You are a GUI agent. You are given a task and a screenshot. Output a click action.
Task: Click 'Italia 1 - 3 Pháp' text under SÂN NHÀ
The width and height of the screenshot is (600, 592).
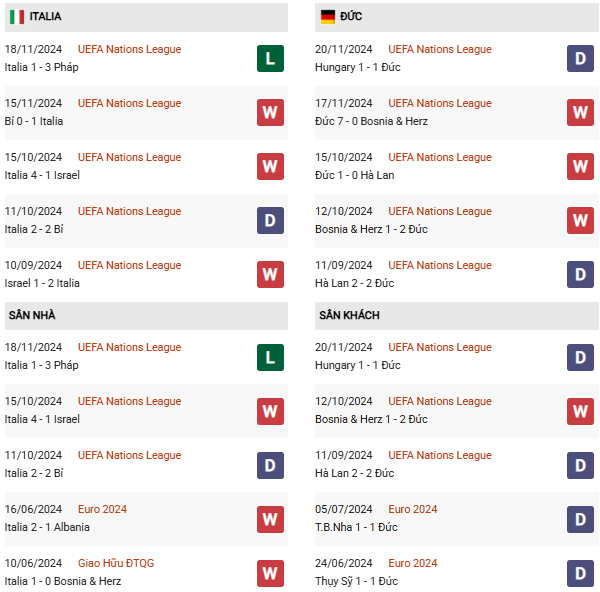pos(41,365)
